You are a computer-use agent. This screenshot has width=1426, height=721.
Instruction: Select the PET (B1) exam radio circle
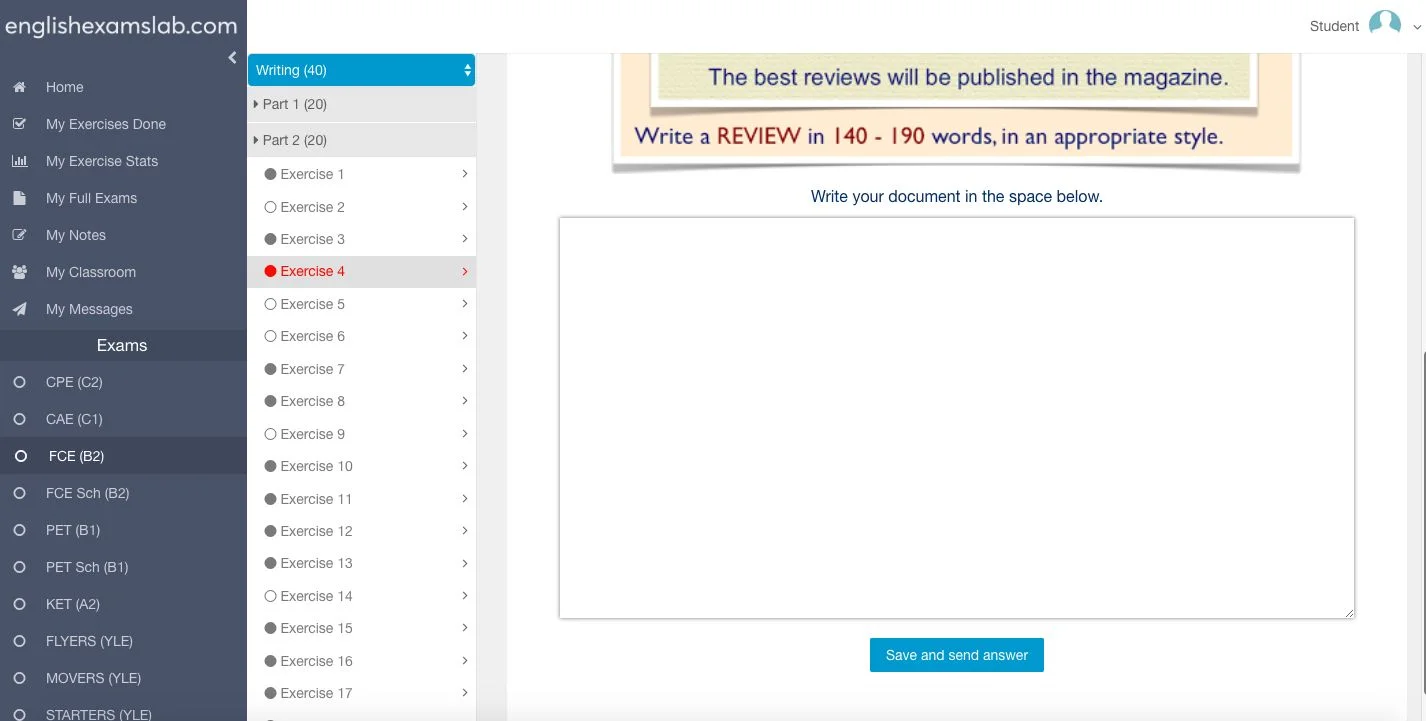(19, 530)
